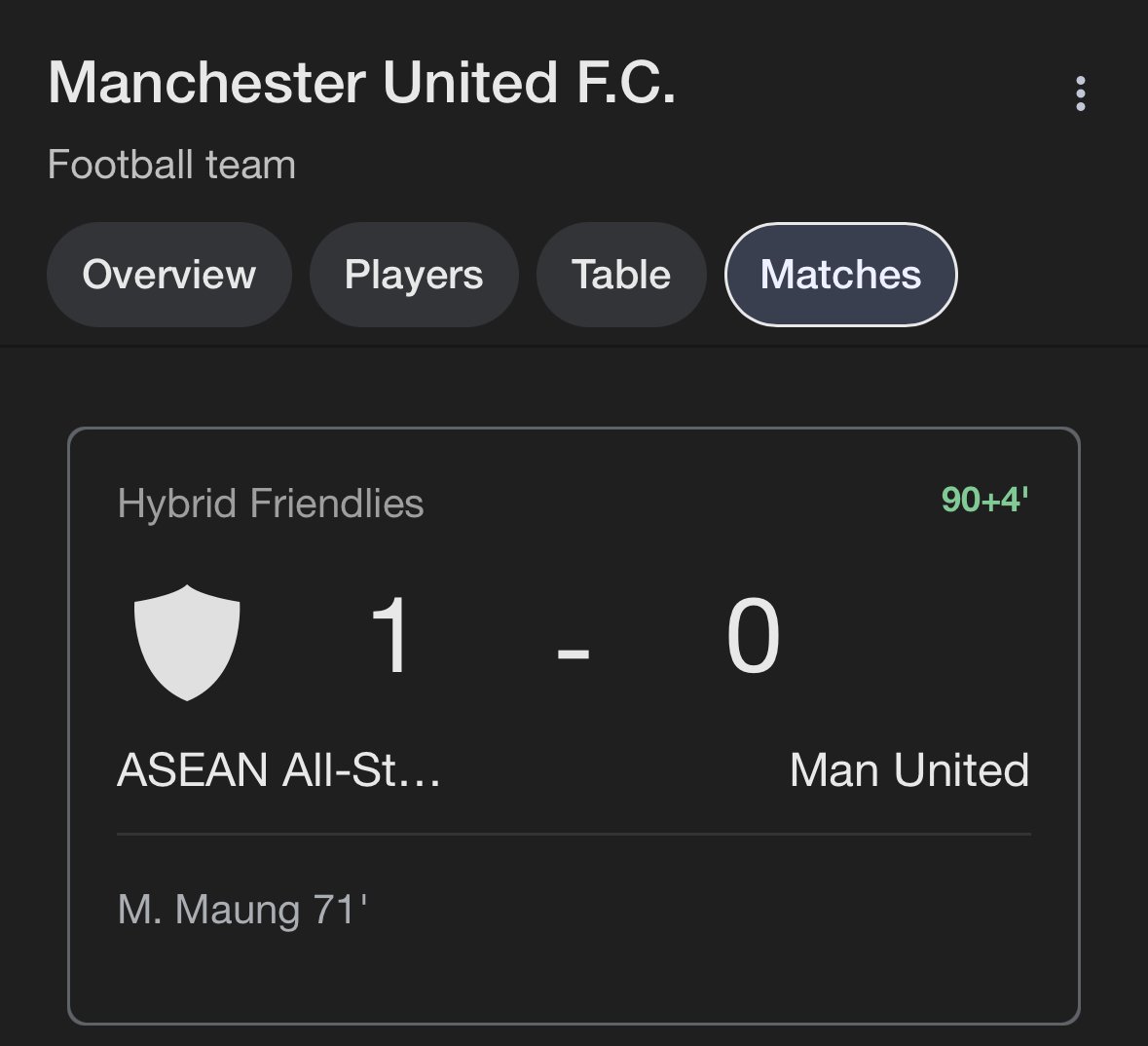This screenshot has height=1046, width=1148.
Task: Click the ASEAN All-Stars shield crest icon
Action: (x=187, y=643)
